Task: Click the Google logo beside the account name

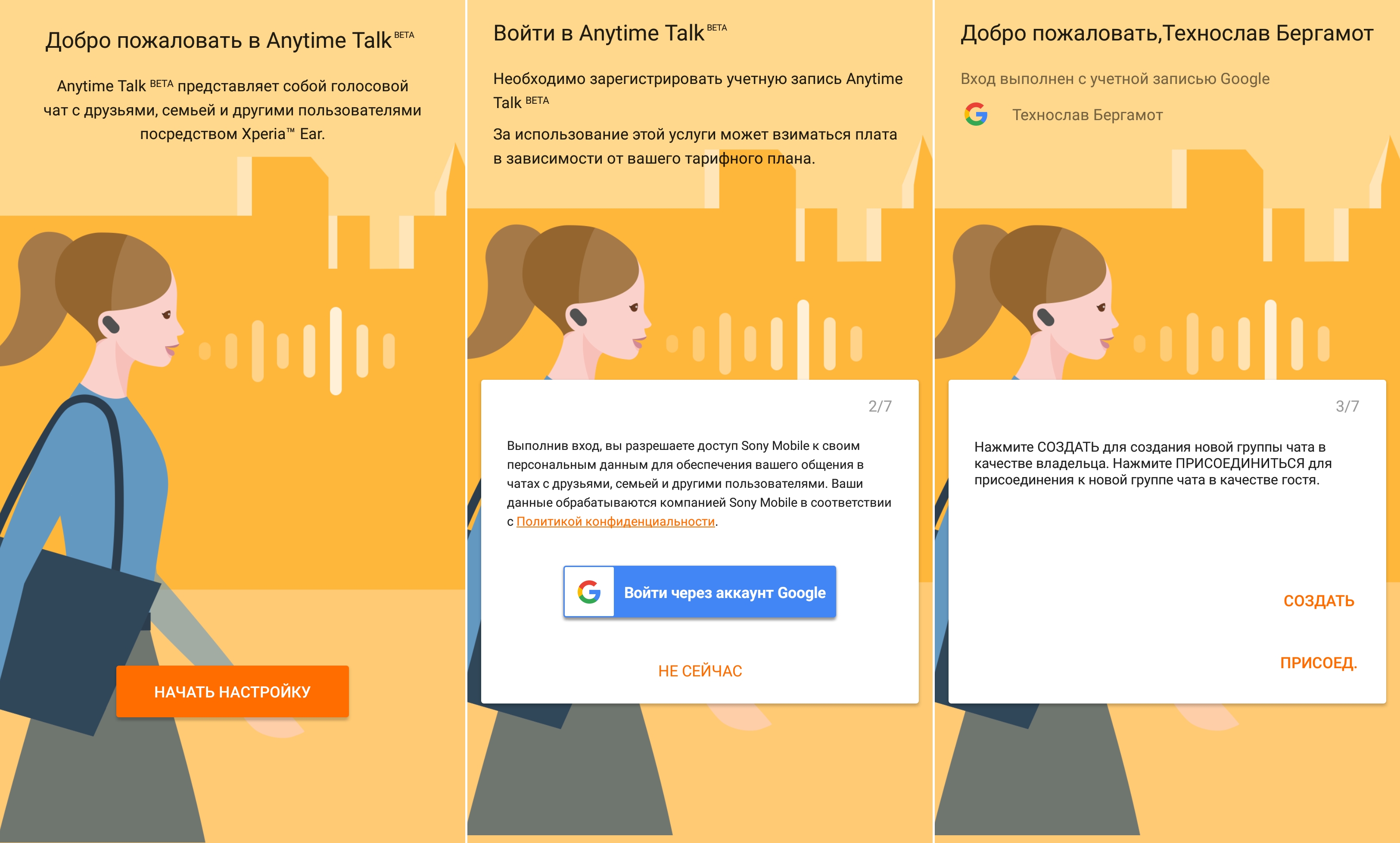Action: [x=976, y=114]
